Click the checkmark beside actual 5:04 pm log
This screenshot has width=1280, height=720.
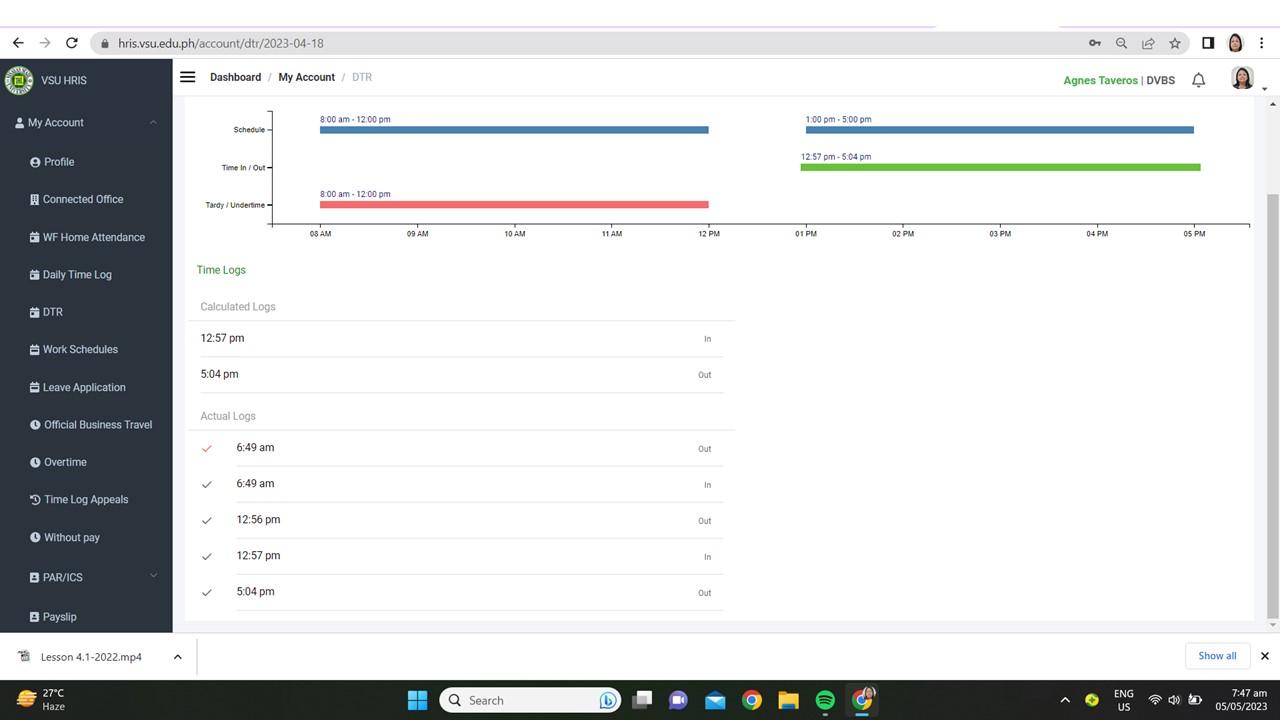pos(207,593)
